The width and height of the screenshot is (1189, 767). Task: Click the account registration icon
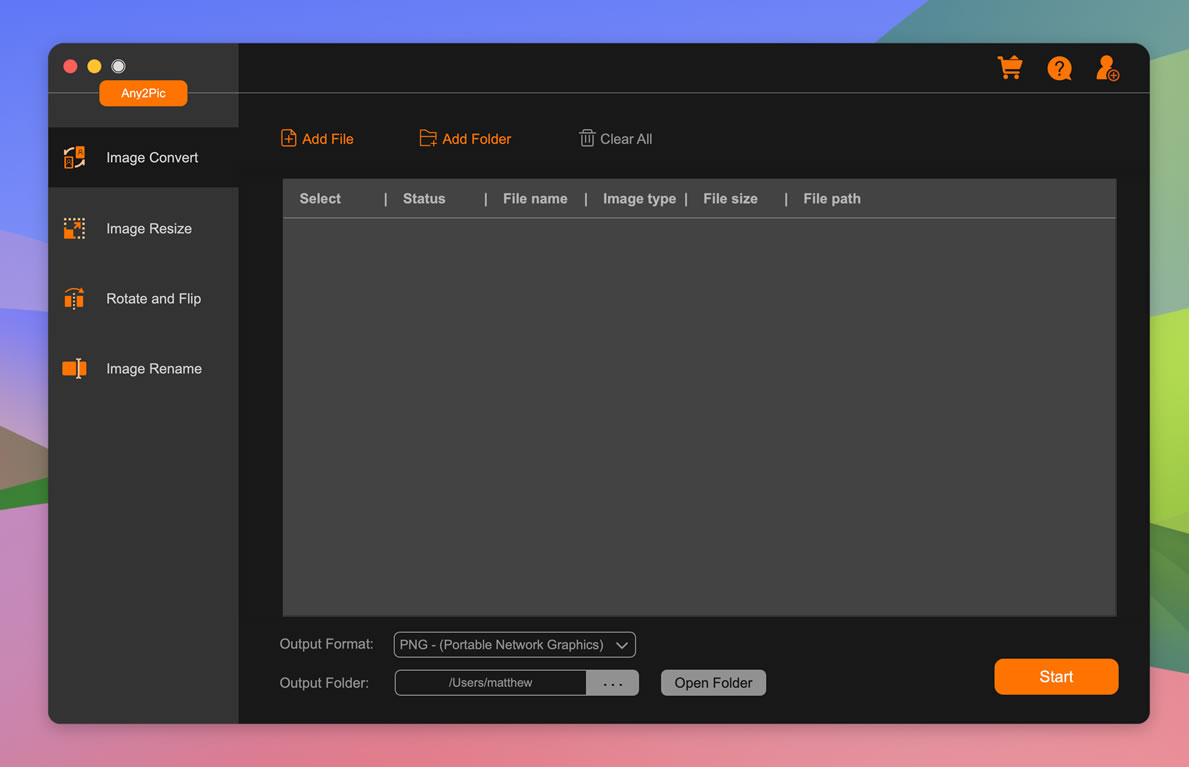point(1107,68)
